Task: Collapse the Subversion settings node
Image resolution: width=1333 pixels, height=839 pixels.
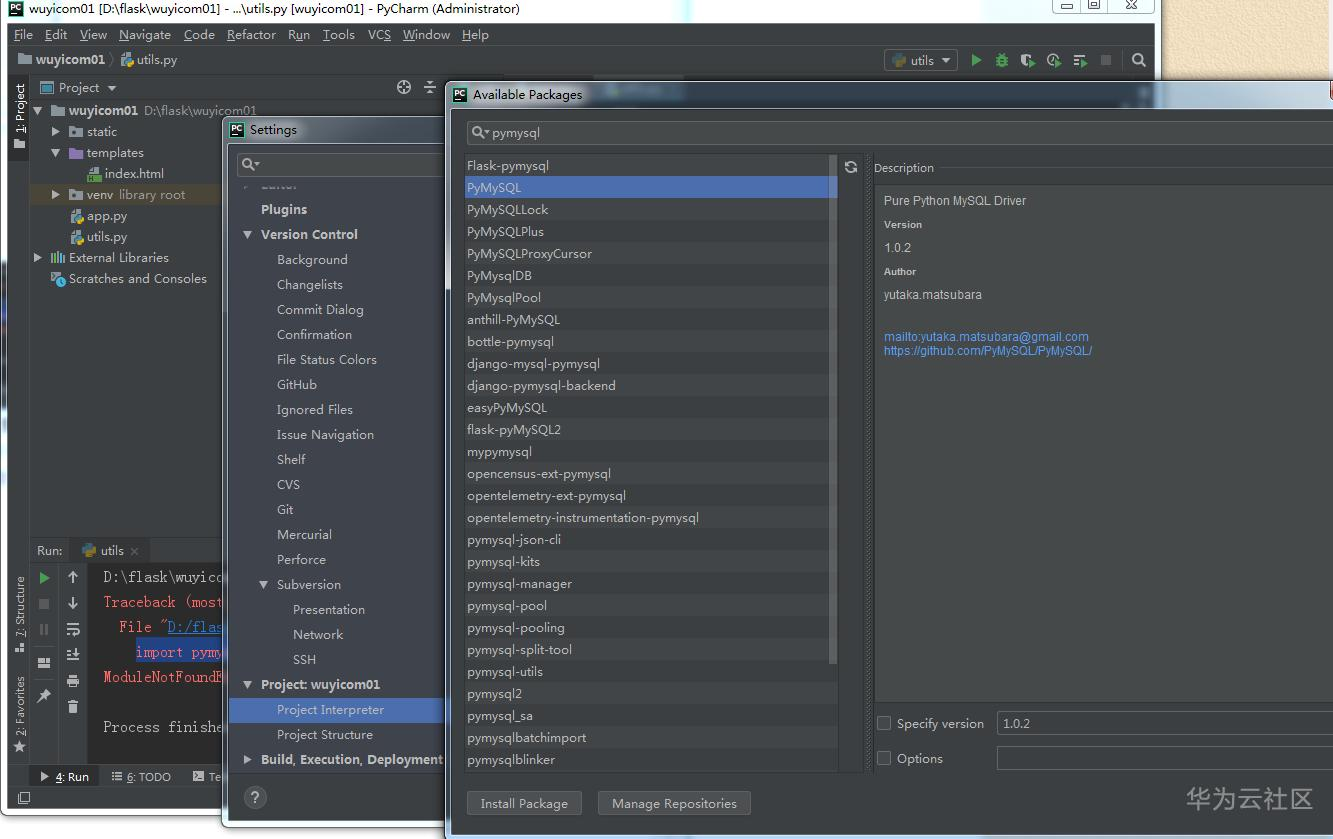Action: 264,584
